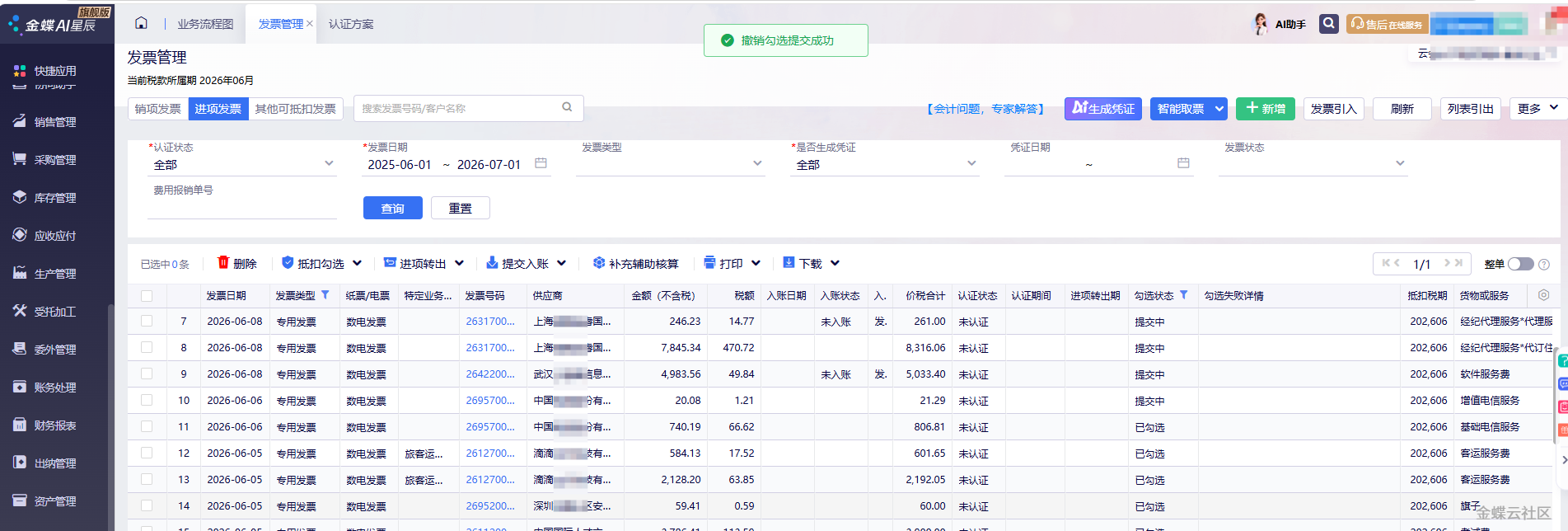Tick checkbox for row 7

click(x=147, y=322)
